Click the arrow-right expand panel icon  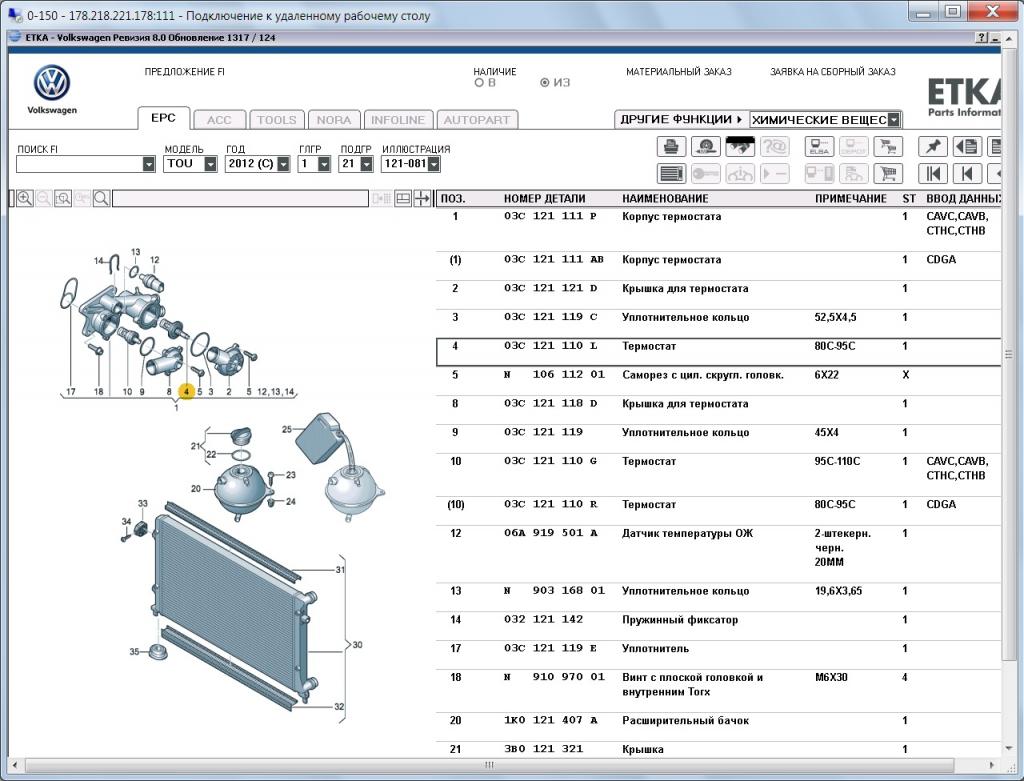click(x=422, y=199)
